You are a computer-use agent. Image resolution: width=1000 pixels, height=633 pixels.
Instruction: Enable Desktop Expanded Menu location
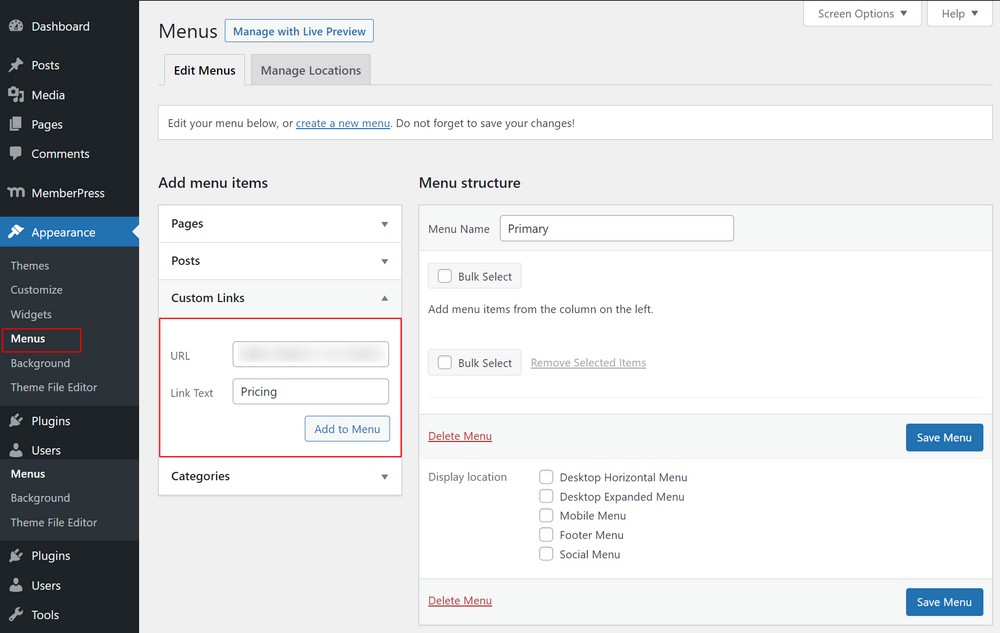[546, 496]
